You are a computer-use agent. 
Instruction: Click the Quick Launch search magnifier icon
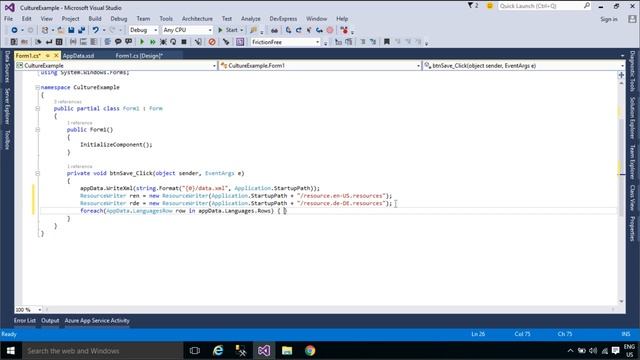pos(587,6)
